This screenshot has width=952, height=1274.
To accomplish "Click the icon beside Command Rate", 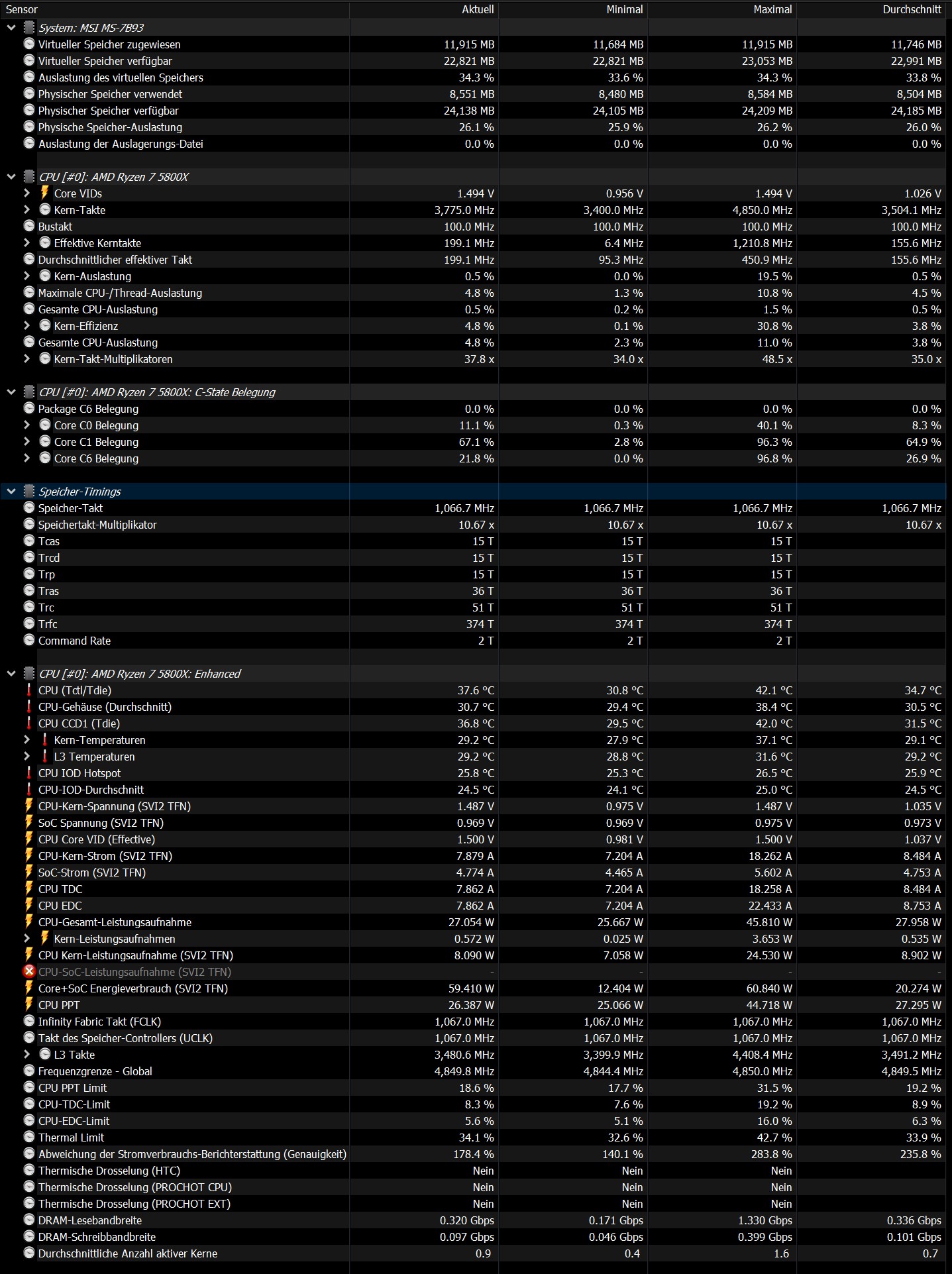I will [x=29, y=640].
